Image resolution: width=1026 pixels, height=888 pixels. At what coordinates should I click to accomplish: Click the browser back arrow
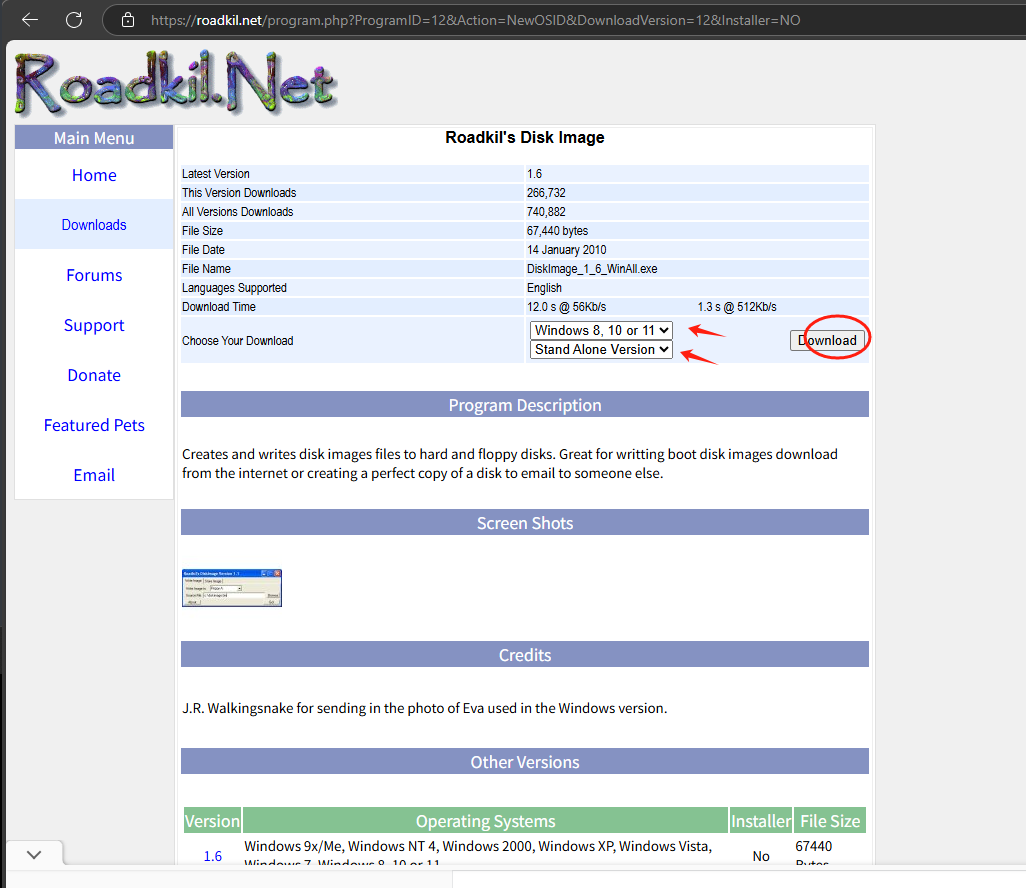click(x=30, y=20)
